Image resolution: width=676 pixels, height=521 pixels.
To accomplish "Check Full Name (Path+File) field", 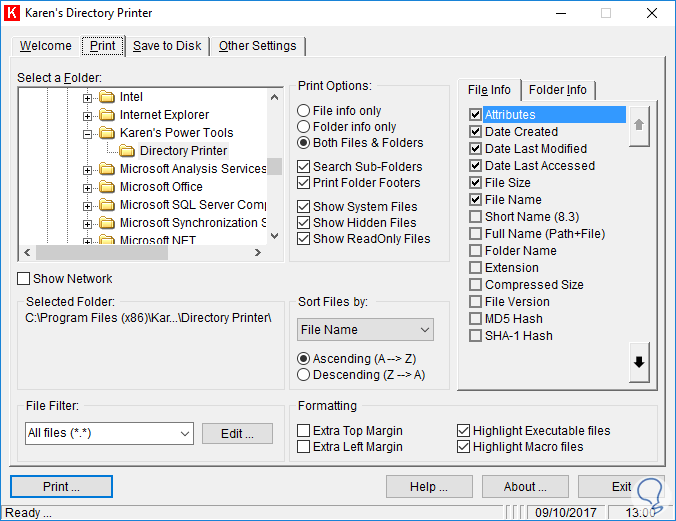I will pyautogui.click(x=475, y=234).
